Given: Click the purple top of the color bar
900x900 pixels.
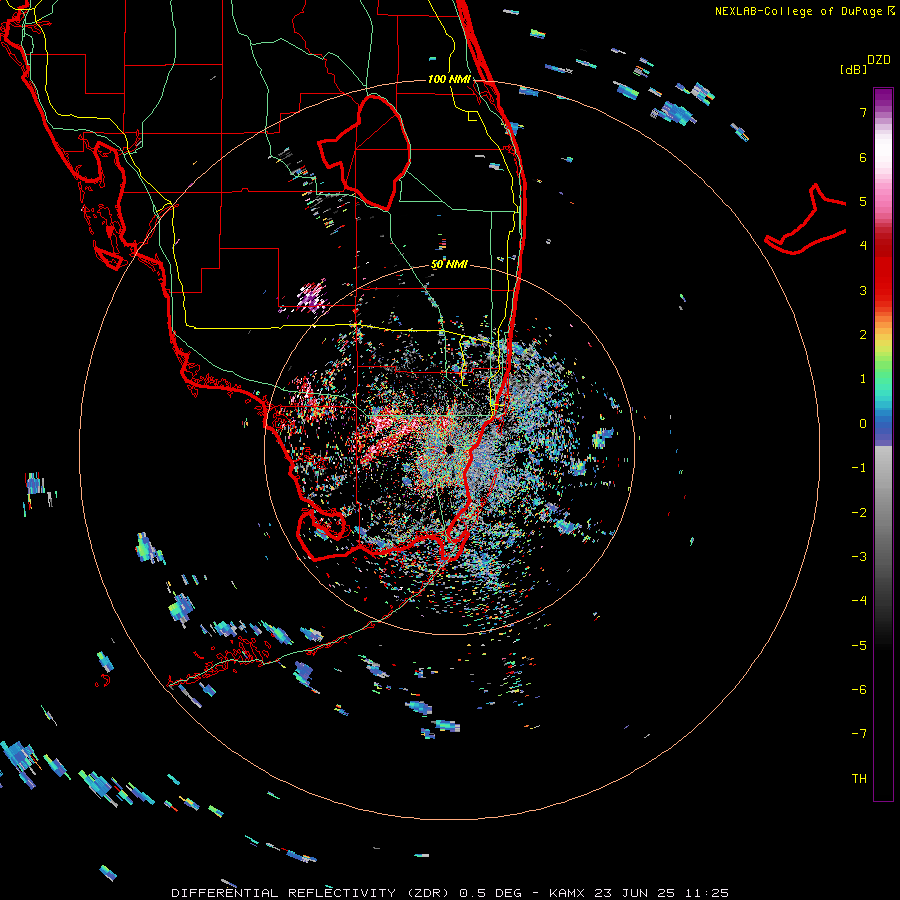Looking at the screenshot, I should 883,95.
